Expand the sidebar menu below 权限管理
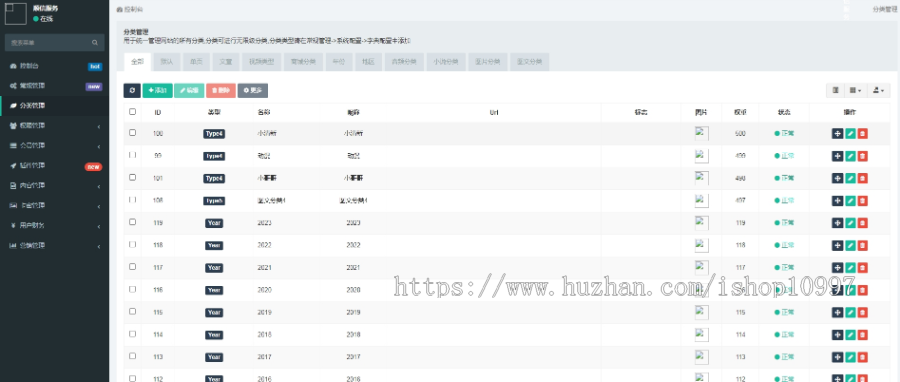Viewport: 900px width, 382px height. coord(55,146)
